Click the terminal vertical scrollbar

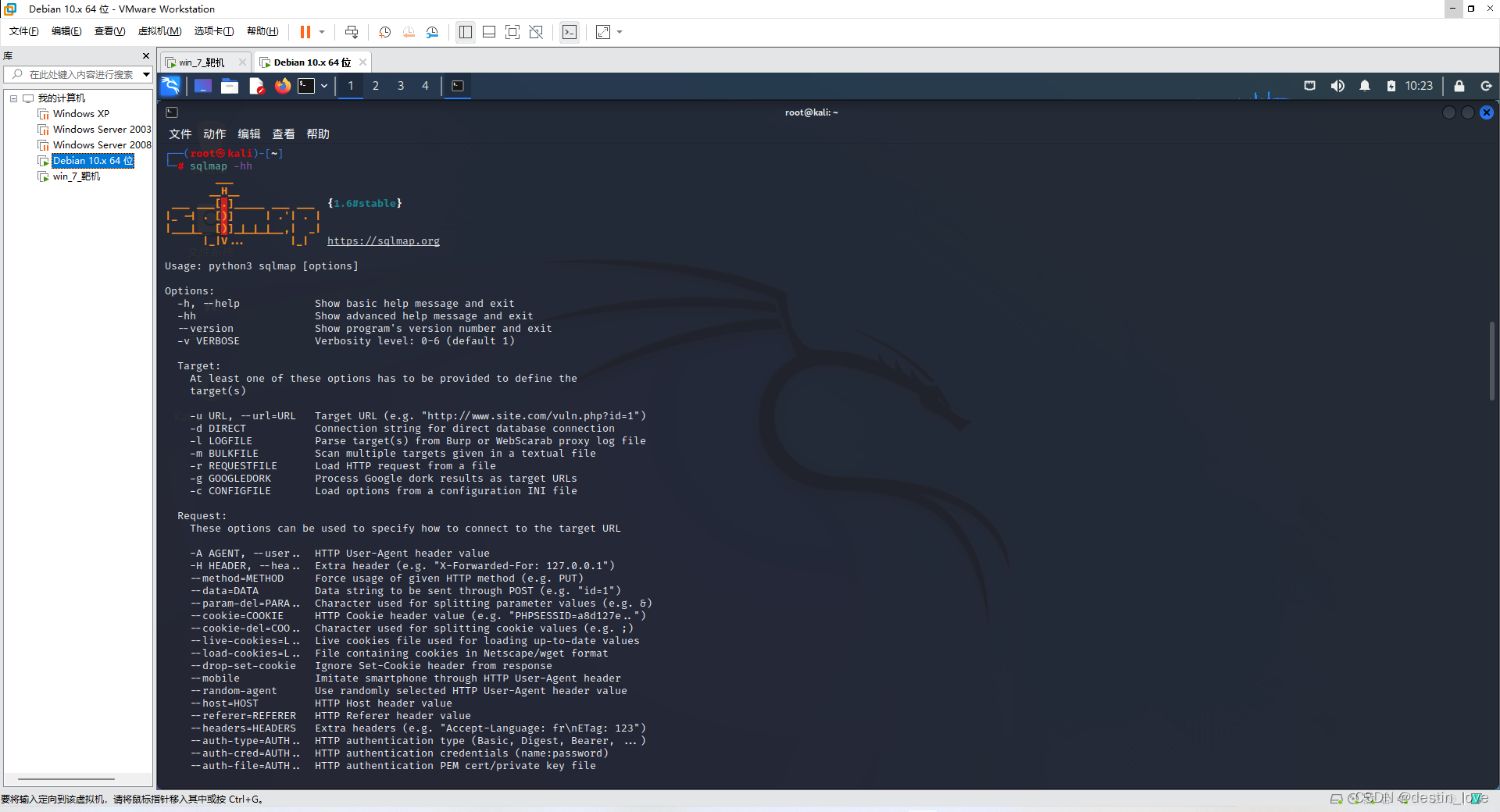tap(1491, 361)
